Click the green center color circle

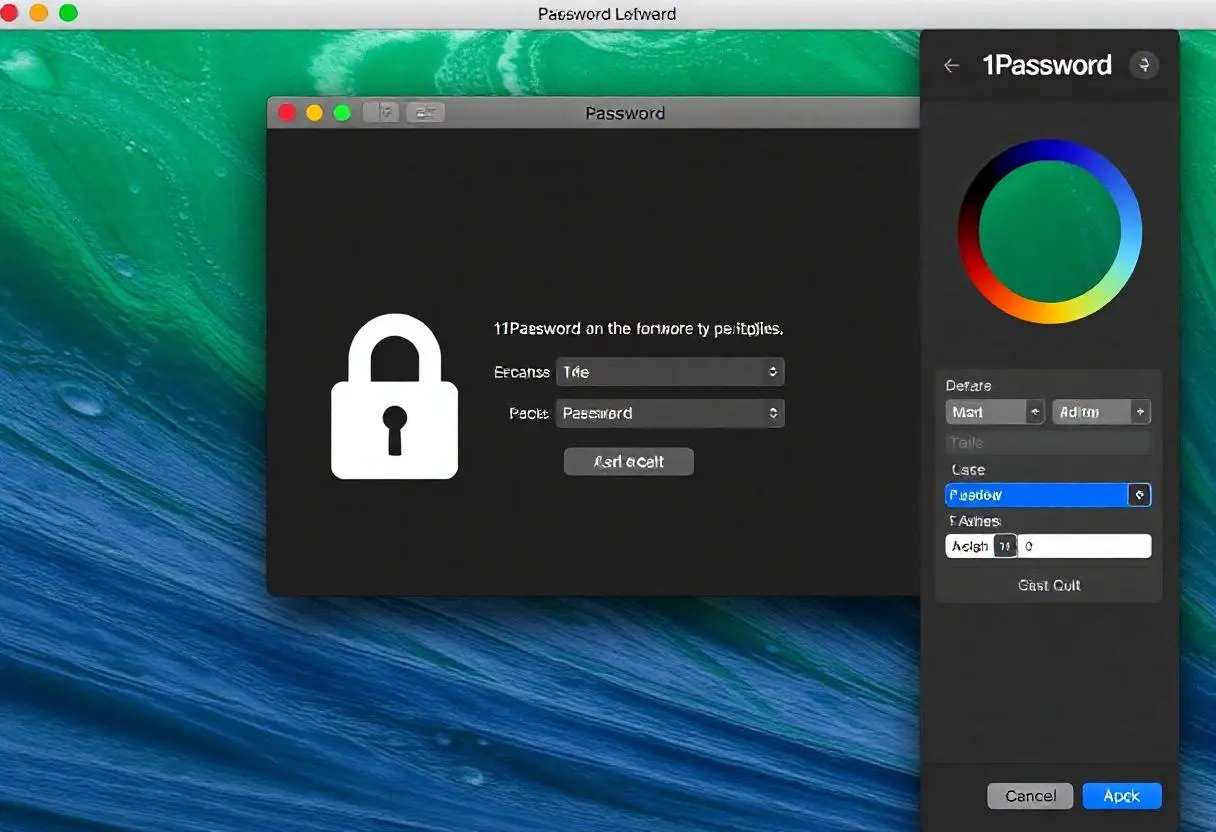click(x=1049, y=231)
